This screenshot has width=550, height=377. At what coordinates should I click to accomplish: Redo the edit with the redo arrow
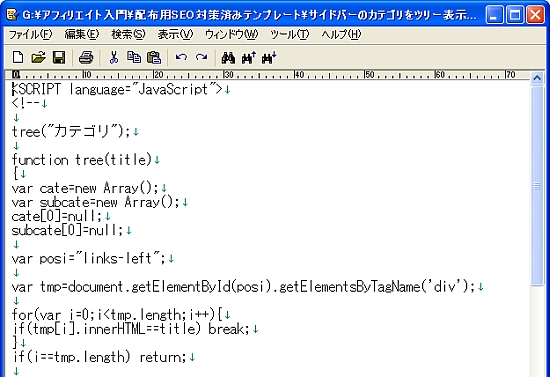pyautogui.click(x=201, y=57)
